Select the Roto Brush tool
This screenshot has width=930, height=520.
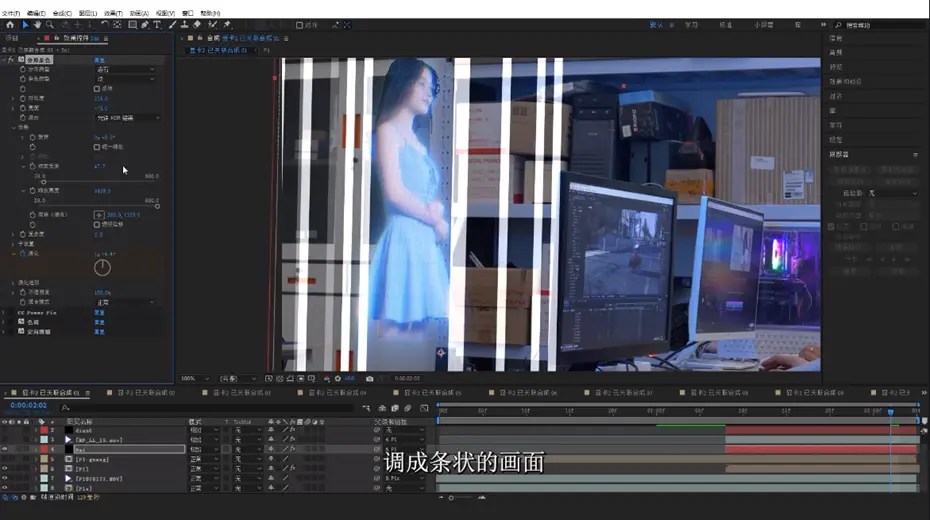click(212, 25)
